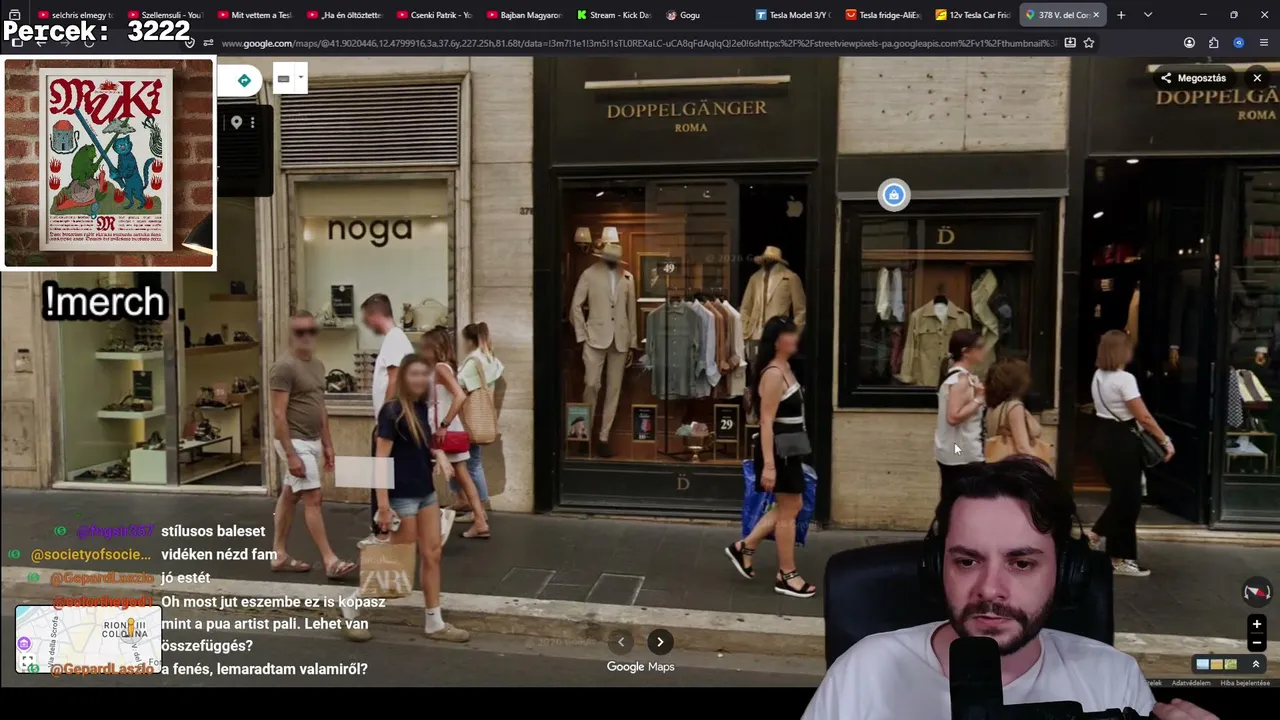
Task: Switch to the 'selchris elmegy' YouTube tab
Action: point(75,15)
